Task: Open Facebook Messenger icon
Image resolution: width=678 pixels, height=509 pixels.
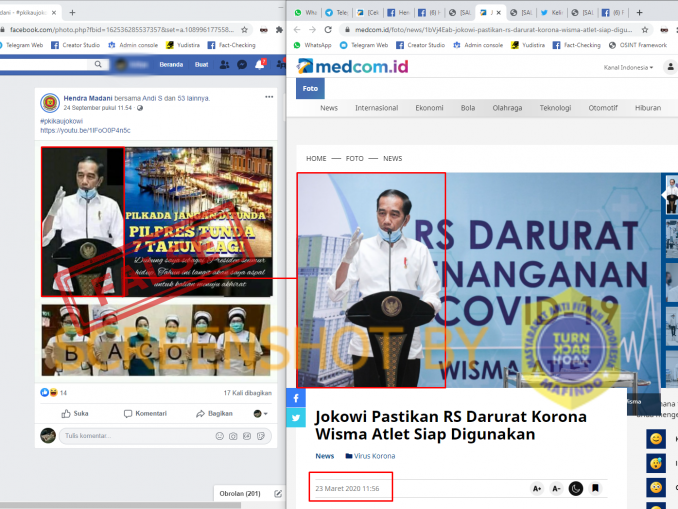Action: [242, 65]
